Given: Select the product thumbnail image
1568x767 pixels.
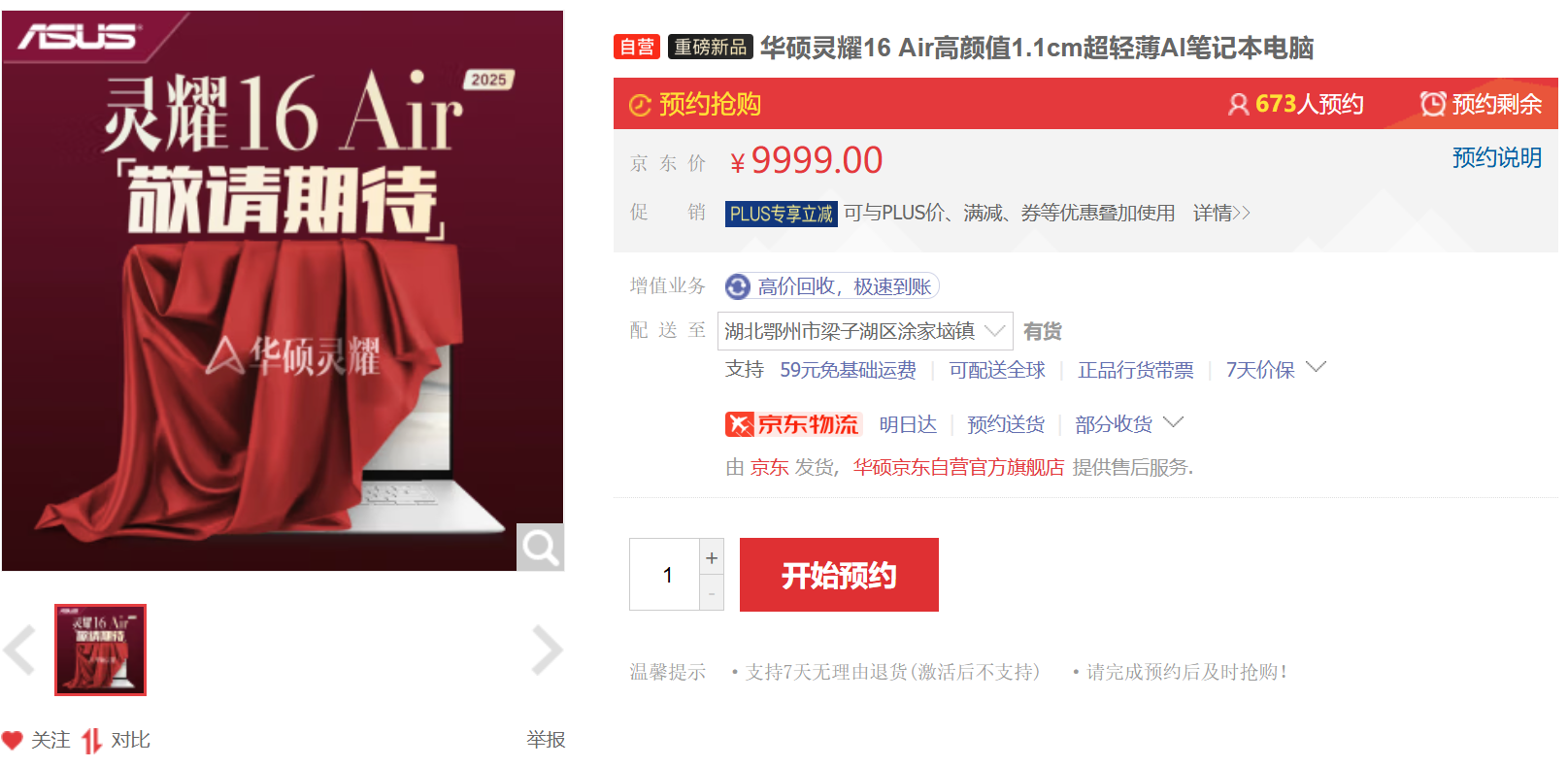Looking at the screenshot, I should click(100, 650).
